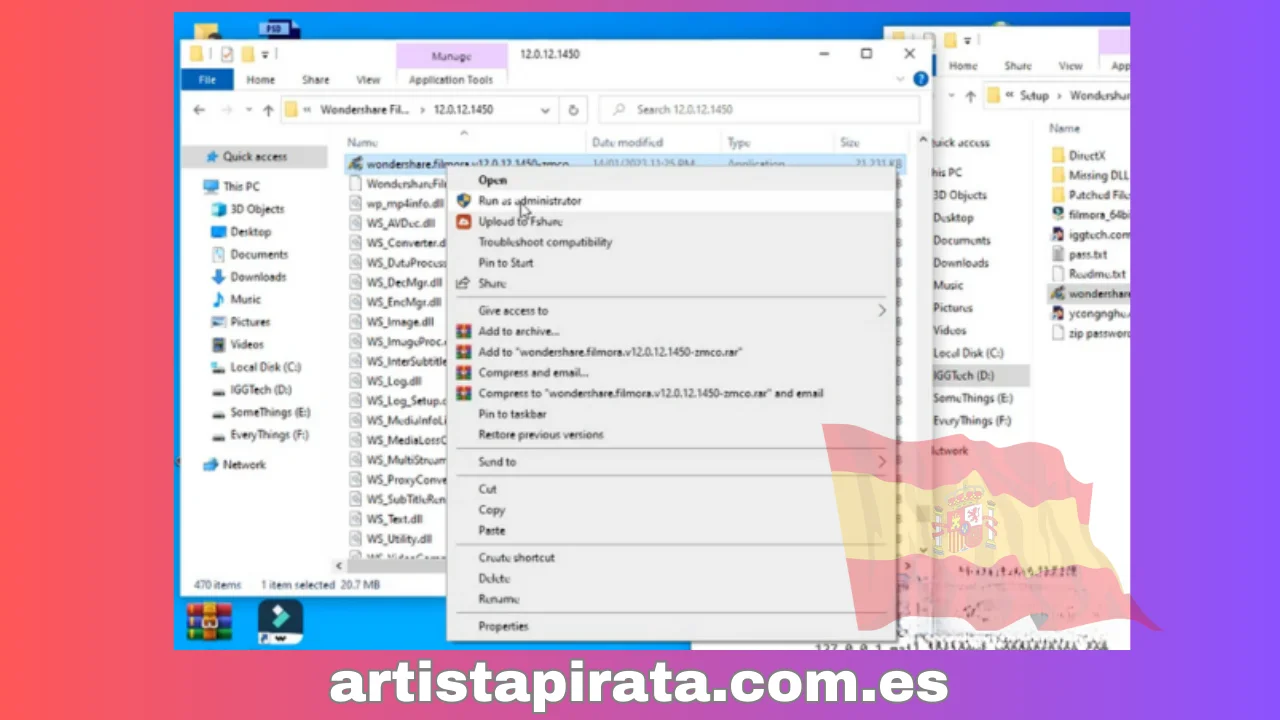The height and width of the screenshot is (720, 1280).
Task: Select WS_Text.dll in file list
Action: tap(394, 519)
